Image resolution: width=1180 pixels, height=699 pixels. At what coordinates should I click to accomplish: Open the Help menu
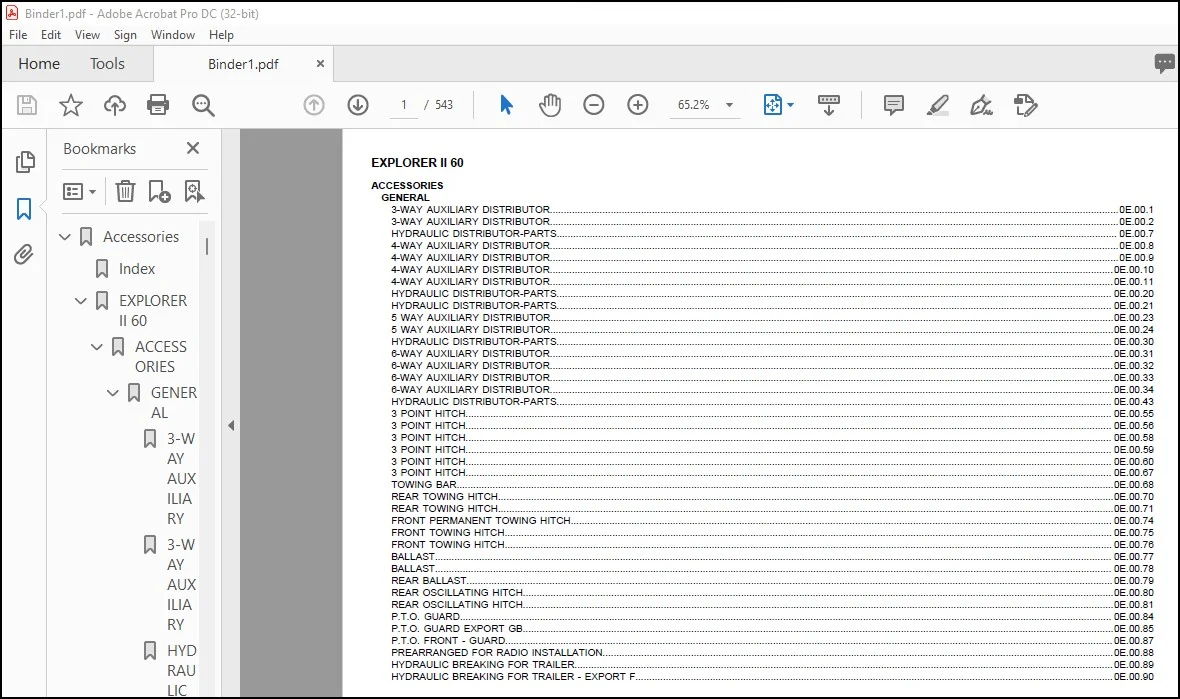coord(221,35)
